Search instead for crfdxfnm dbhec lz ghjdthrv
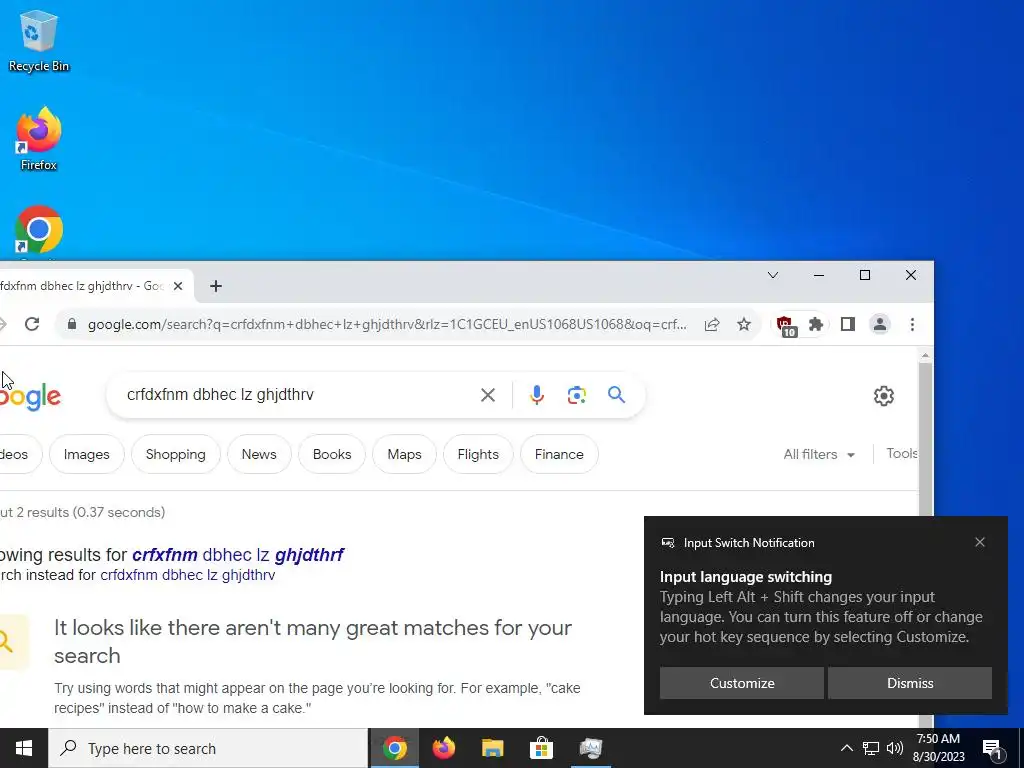The image size is (1024, 768). click(187, 575)
